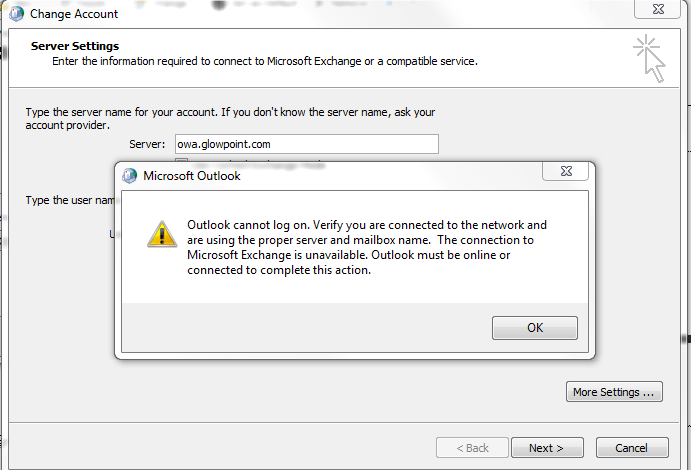The image size is (691, 470).
Task: Click the Microsoft Outlook dialog globe icon
Action: [x=129, y=176]
